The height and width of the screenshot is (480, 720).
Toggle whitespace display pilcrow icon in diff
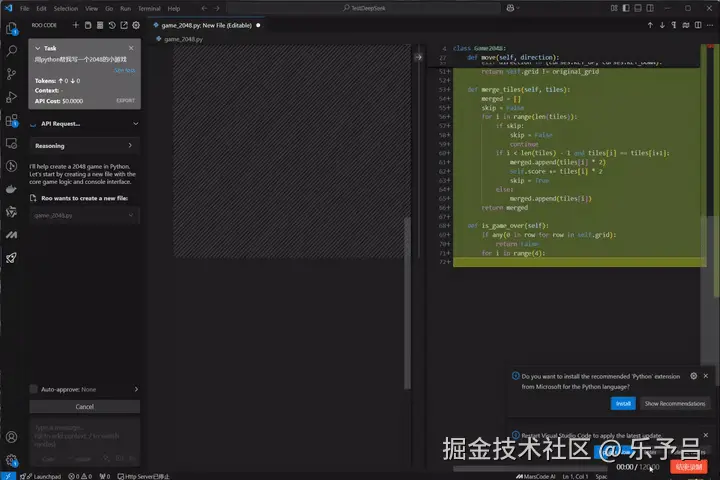[674, 25]
